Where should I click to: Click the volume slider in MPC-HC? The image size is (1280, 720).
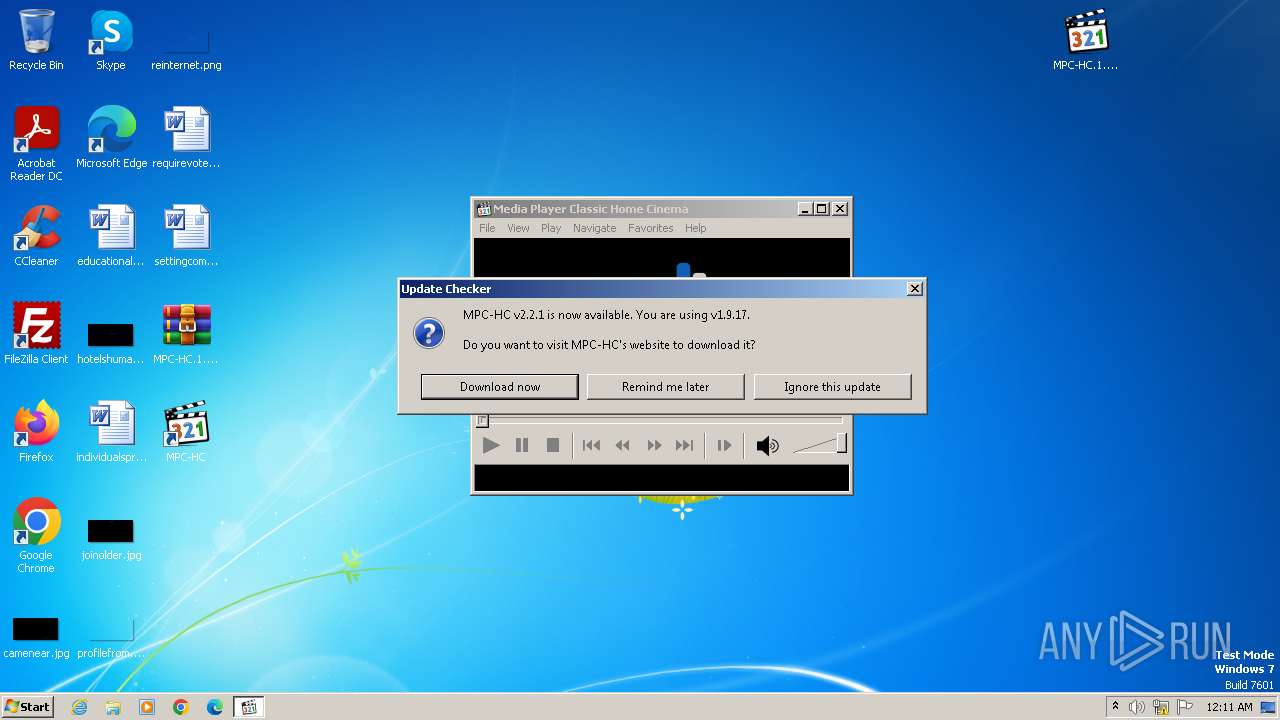pyautogui.click(x=820, y=445)
